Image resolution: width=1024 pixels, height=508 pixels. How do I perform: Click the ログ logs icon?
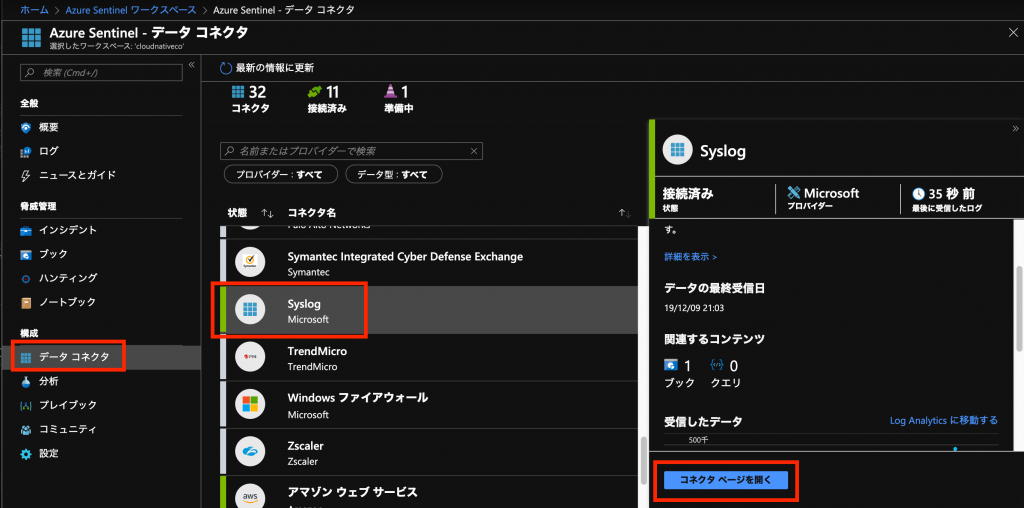[x=26, y=151]
